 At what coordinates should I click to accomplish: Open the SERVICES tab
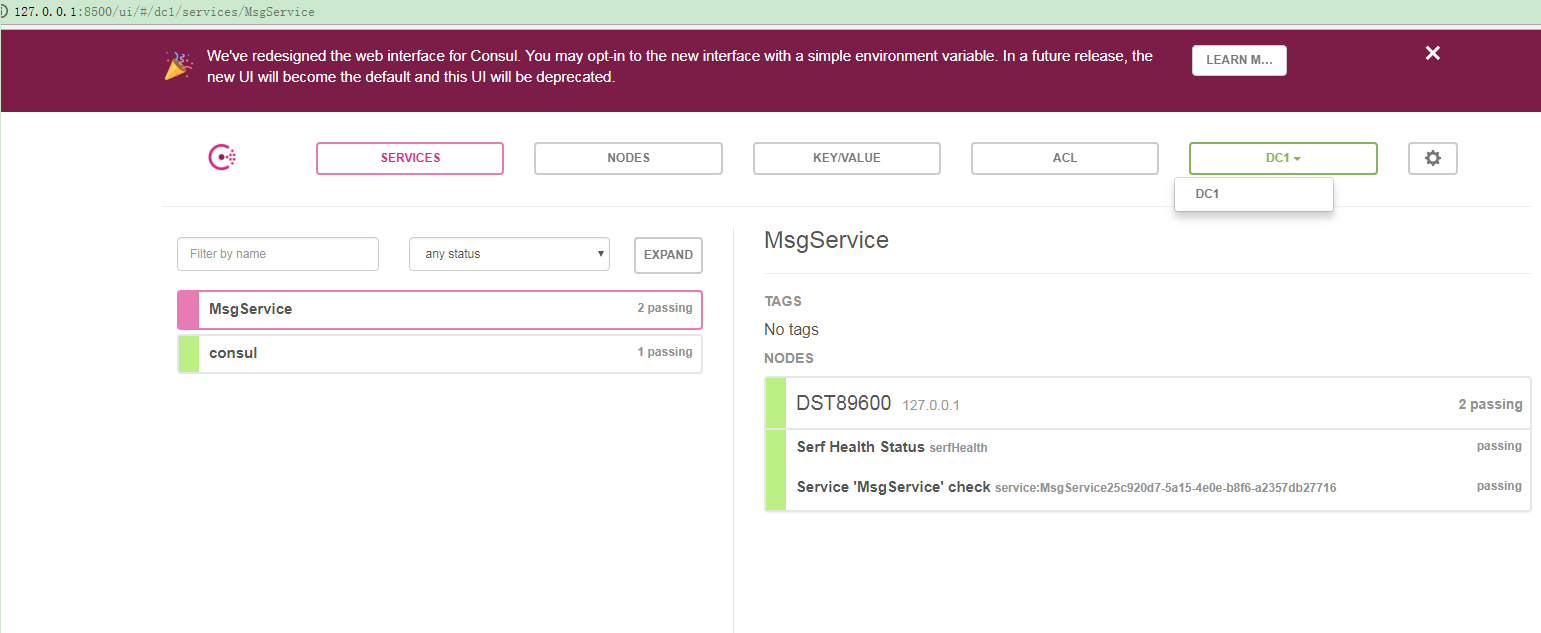[410, 158]
